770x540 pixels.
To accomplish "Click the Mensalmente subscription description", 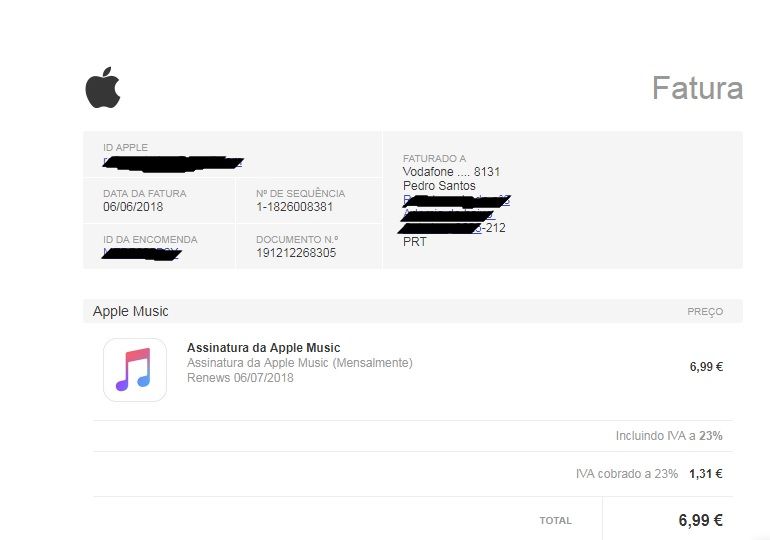I will point(300,363).
